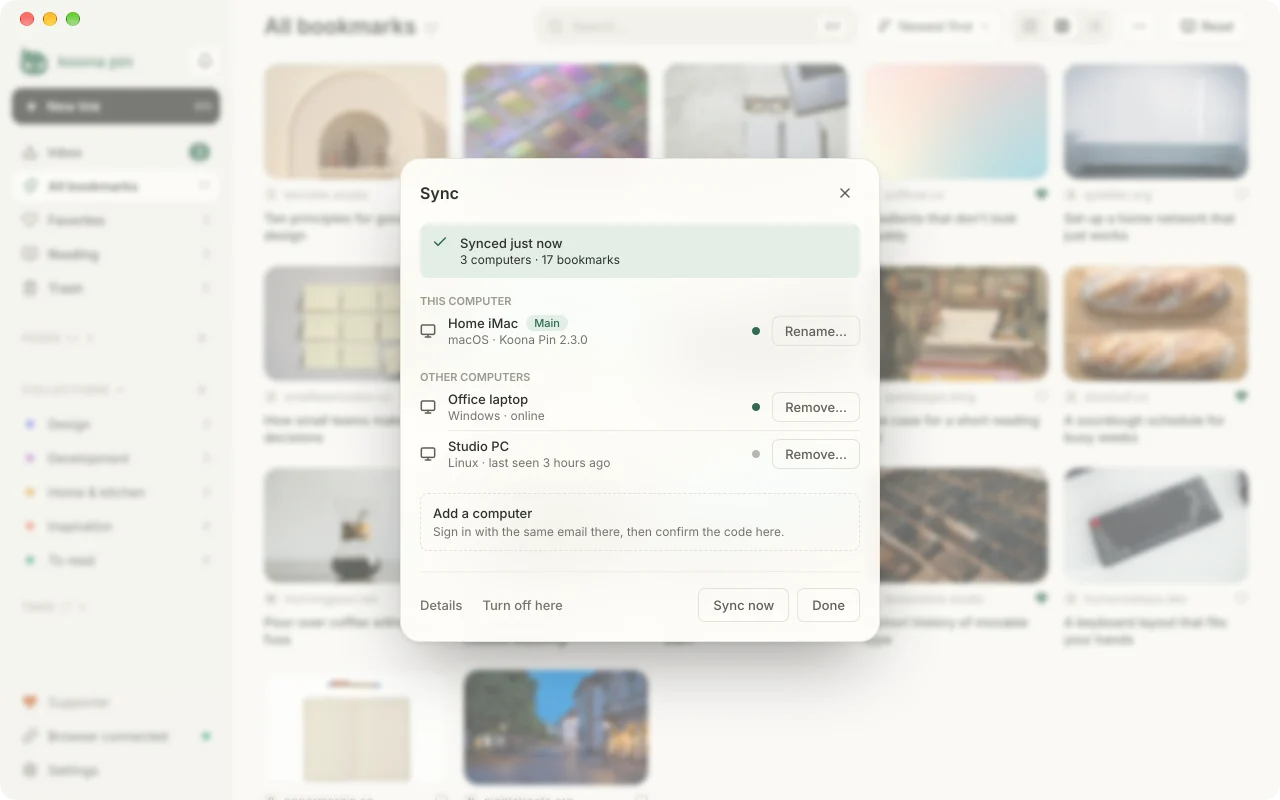Click the gray offline dot for Studio PC
This screenshot has height=800, width=1280.
[756, 454]
